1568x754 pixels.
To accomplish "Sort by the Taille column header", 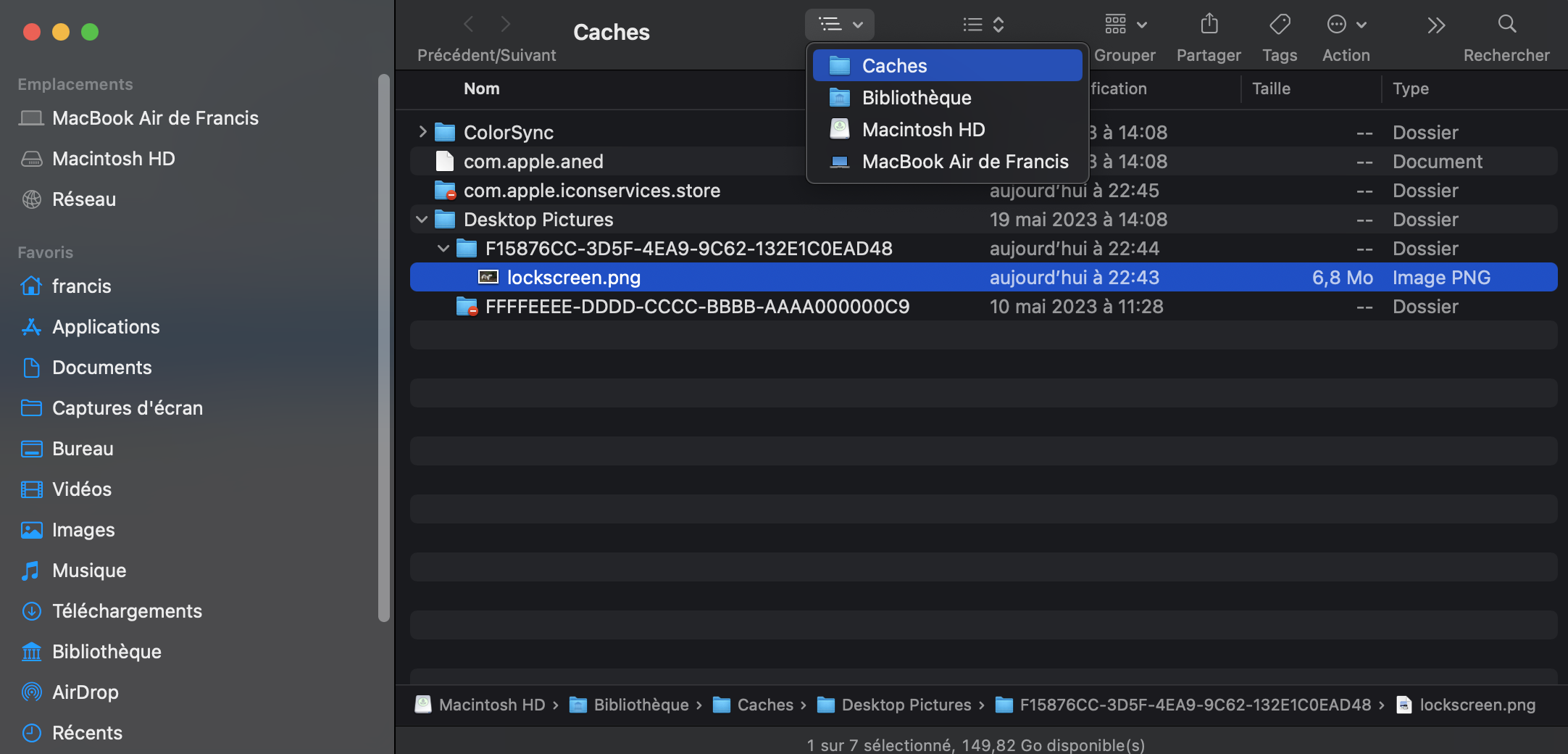I will click(x=1271, y=88).
